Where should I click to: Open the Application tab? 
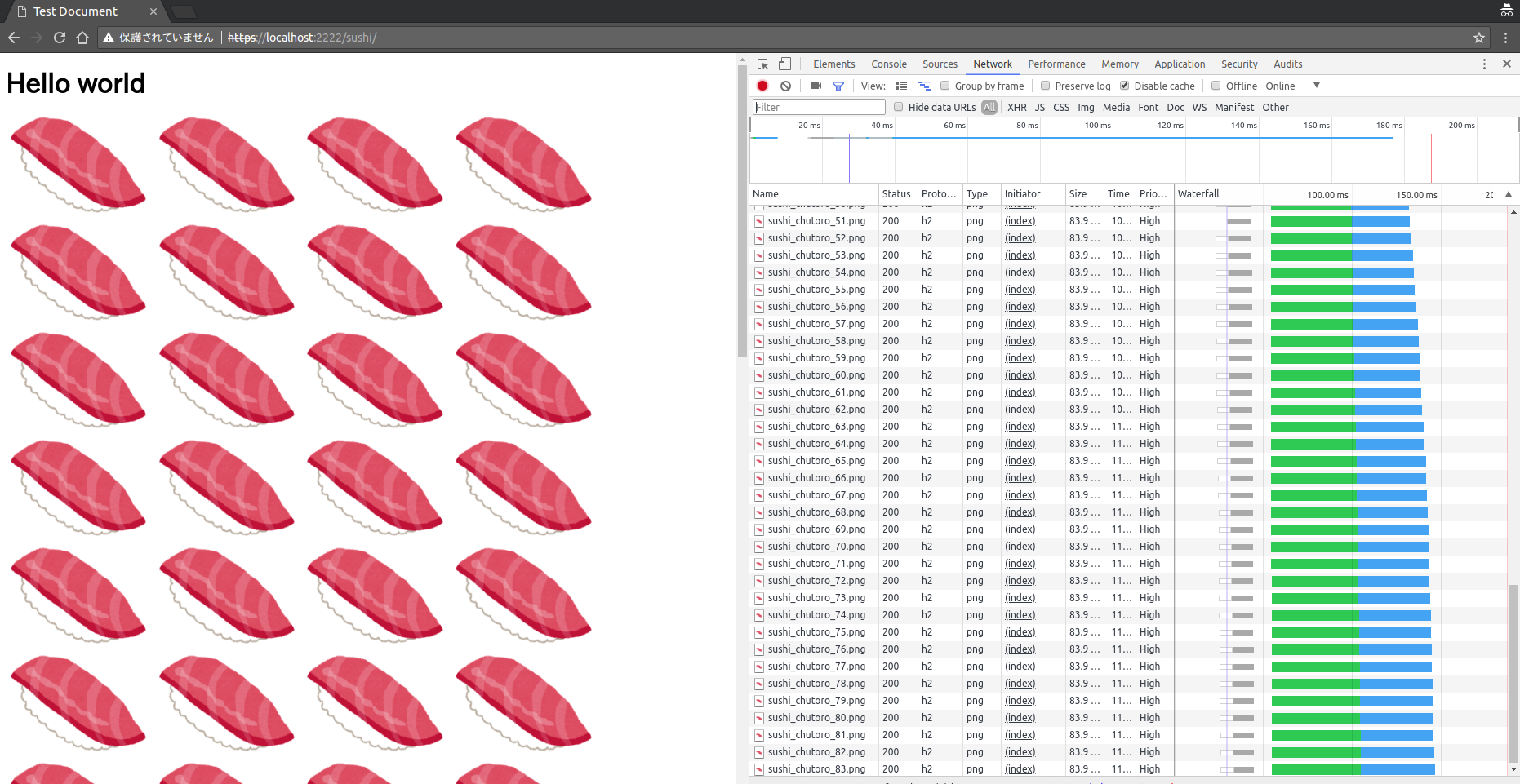tap(1180, 64)
